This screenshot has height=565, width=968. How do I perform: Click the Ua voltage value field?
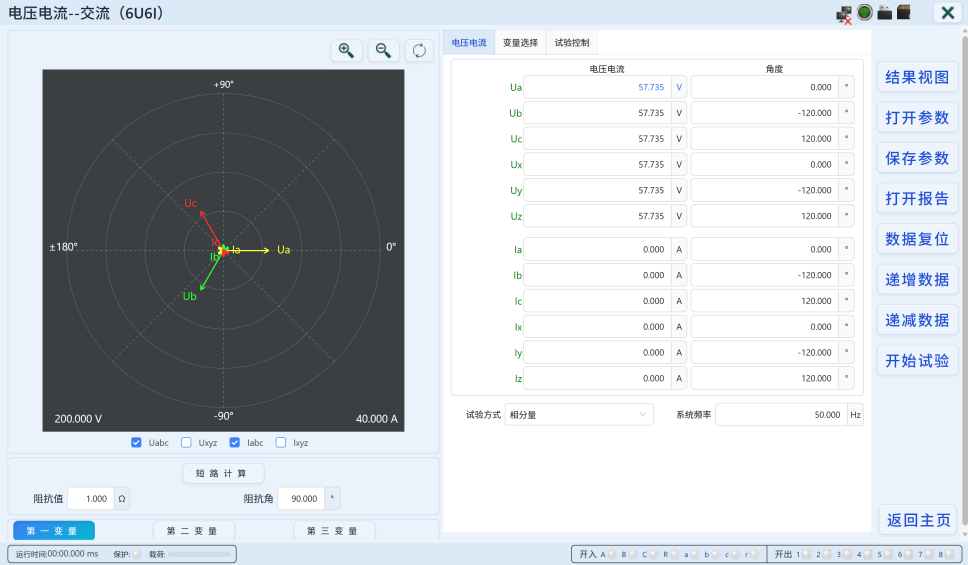[x=598, y=87]
